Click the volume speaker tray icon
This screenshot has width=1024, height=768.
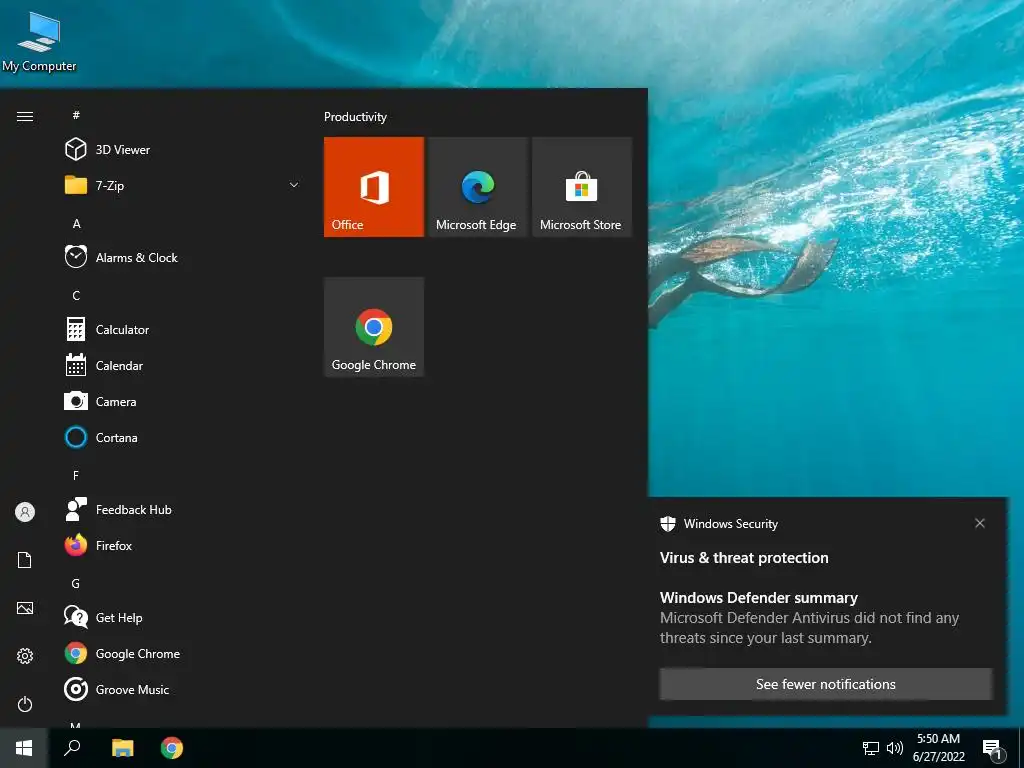point(895,748)
